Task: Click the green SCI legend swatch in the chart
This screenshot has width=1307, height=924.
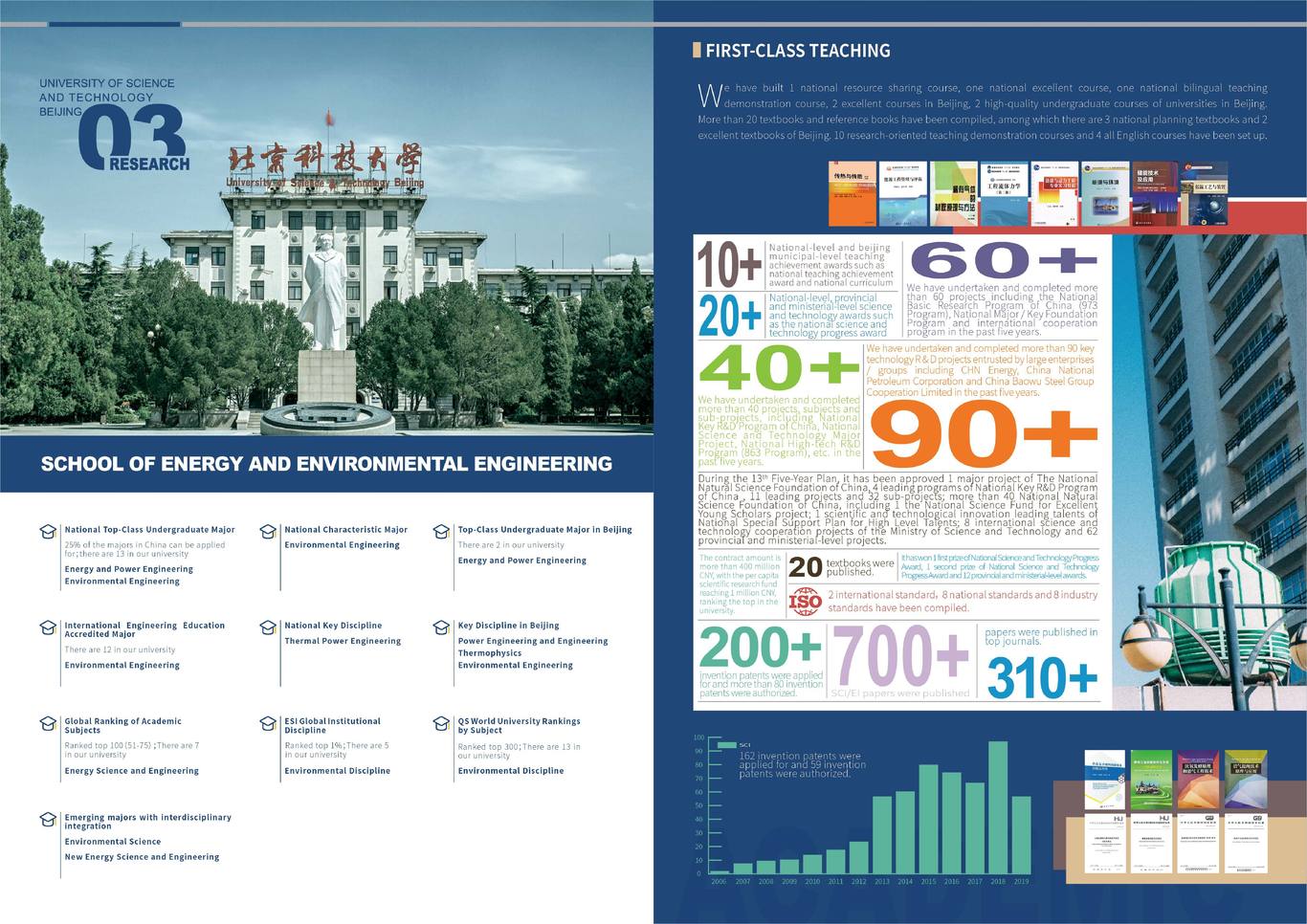Action: 727,744
